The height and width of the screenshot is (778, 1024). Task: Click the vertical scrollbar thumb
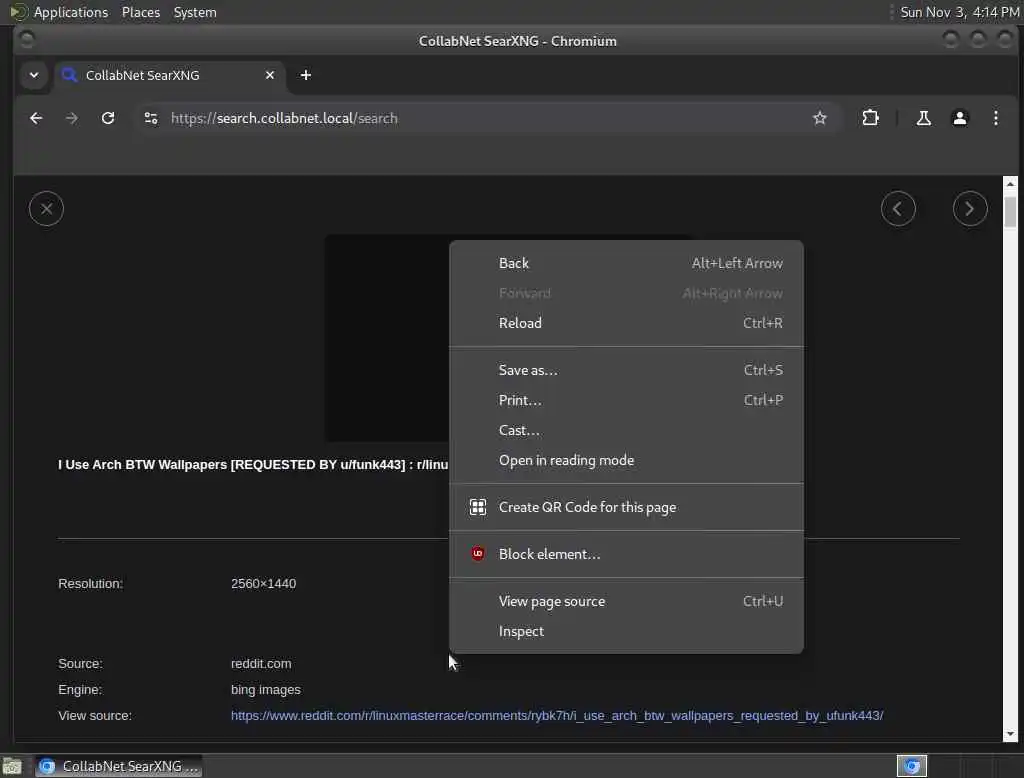(1010, 212)
